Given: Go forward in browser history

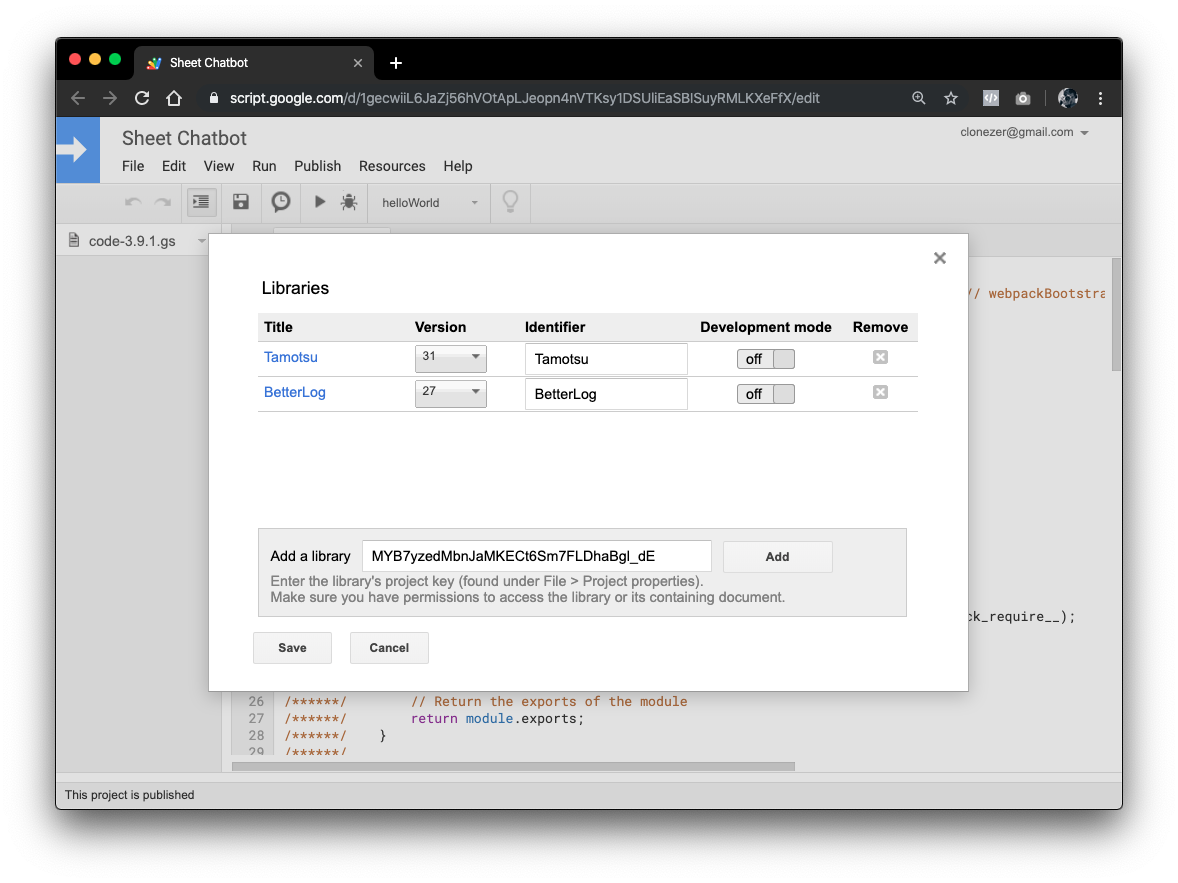Looking at the screenshot, I should click(110, 98).
